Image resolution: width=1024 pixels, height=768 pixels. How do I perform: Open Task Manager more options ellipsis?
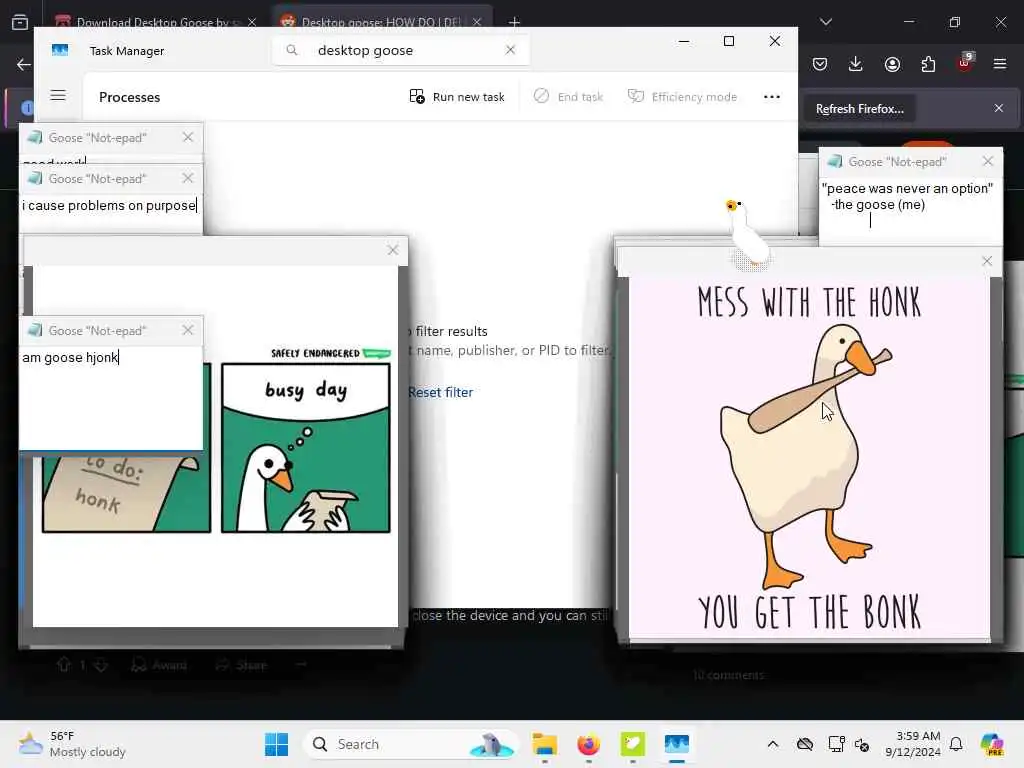click(772, 97)
